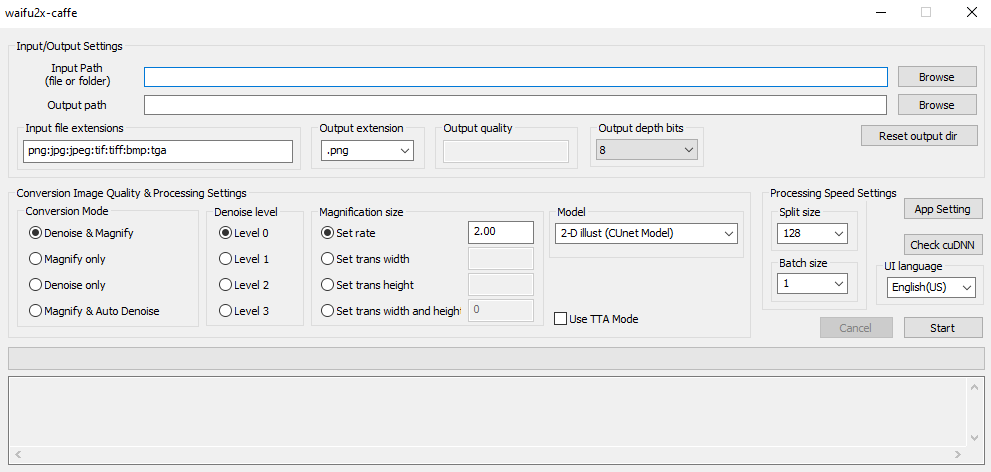Focus the Input Path text field
Image resolution: width=991 pixels, height=472 pixels.
516,77
